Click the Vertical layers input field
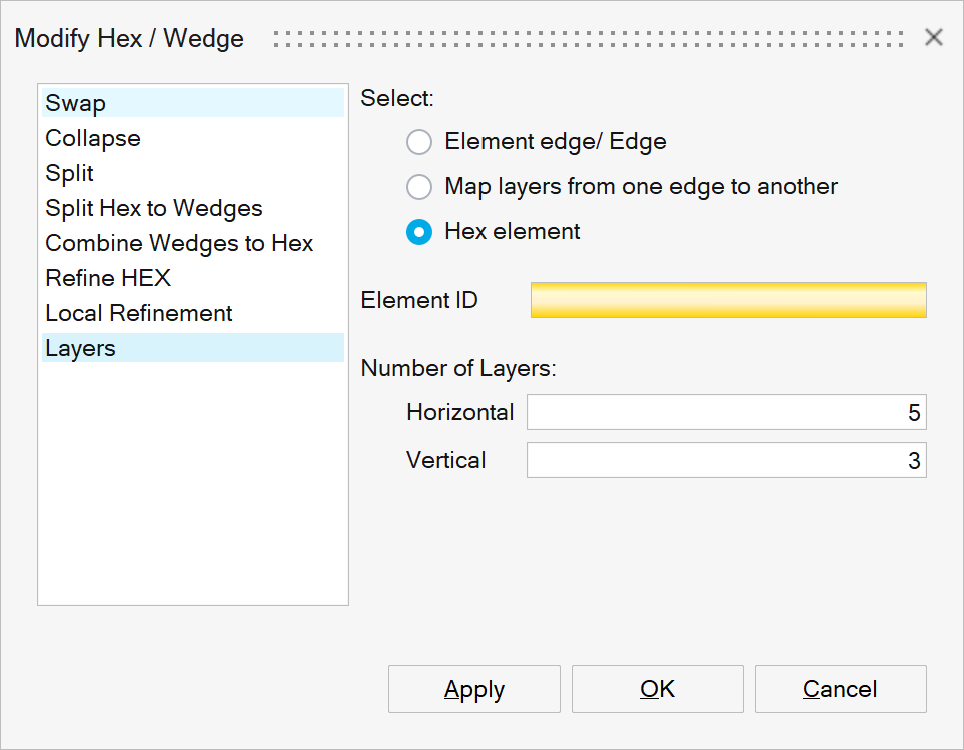This screenshot has height=750, width=964. (726, 460)
